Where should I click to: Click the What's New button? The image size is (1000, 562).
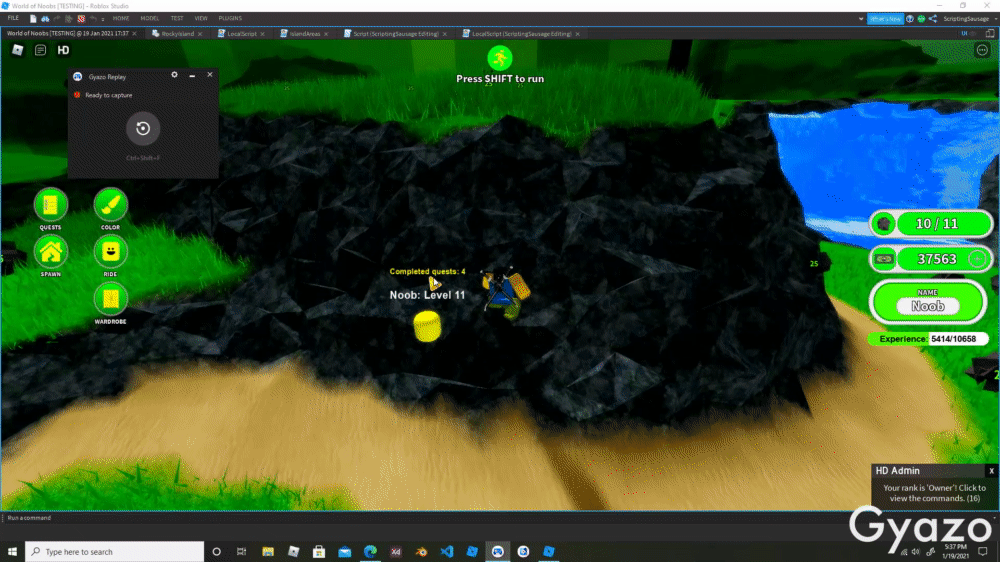885,18
